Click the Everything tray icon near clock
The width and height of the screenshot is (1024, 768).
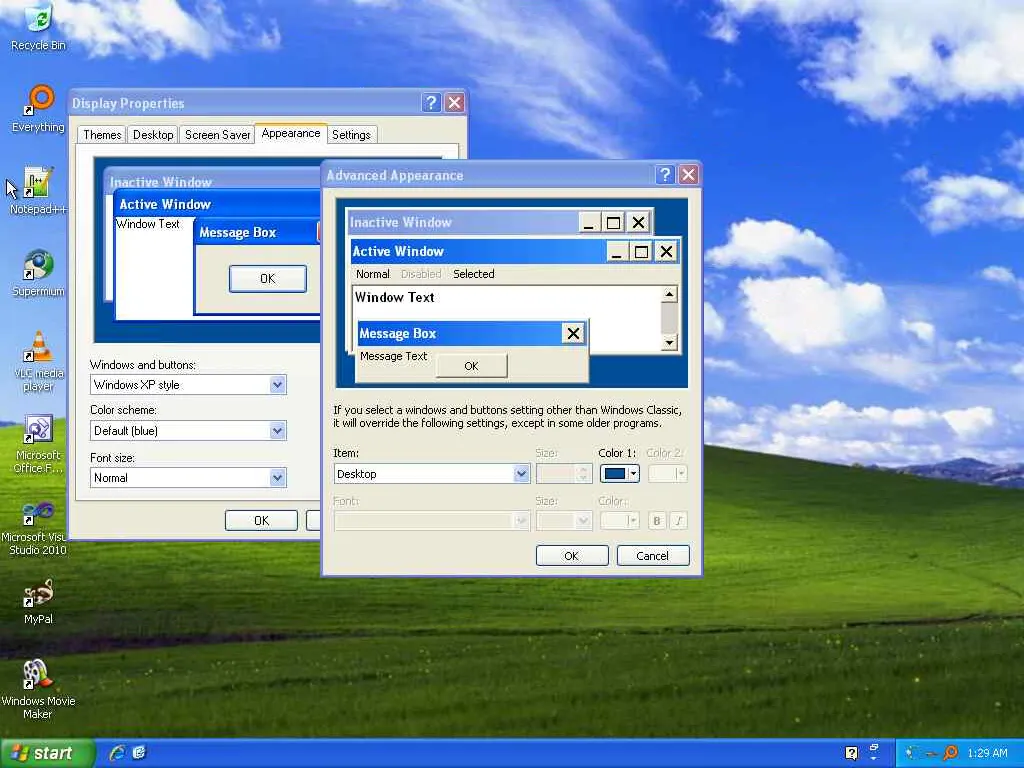tap(950, 753)
